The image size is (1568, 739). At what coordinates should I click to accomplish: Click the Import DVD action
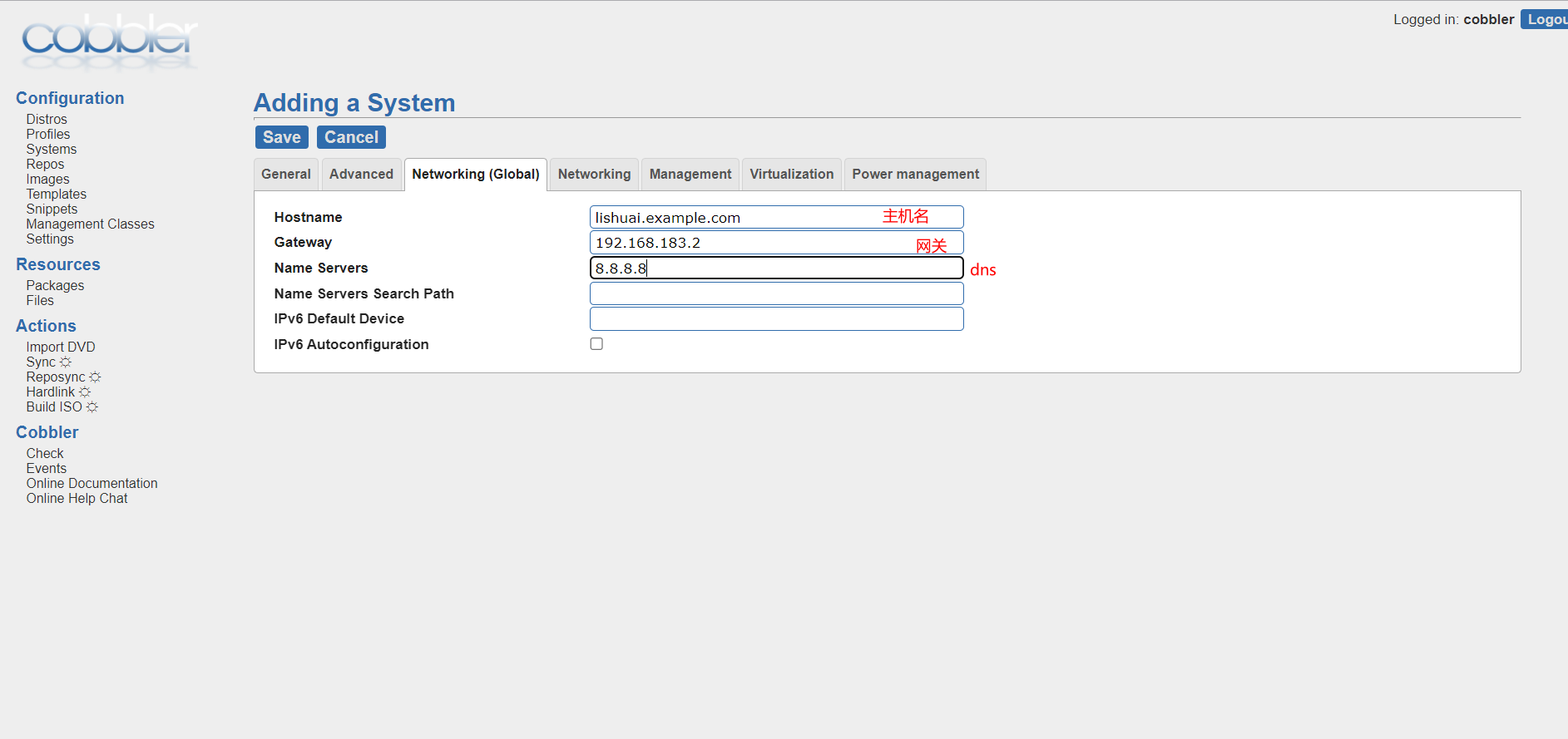pos(61,347)
